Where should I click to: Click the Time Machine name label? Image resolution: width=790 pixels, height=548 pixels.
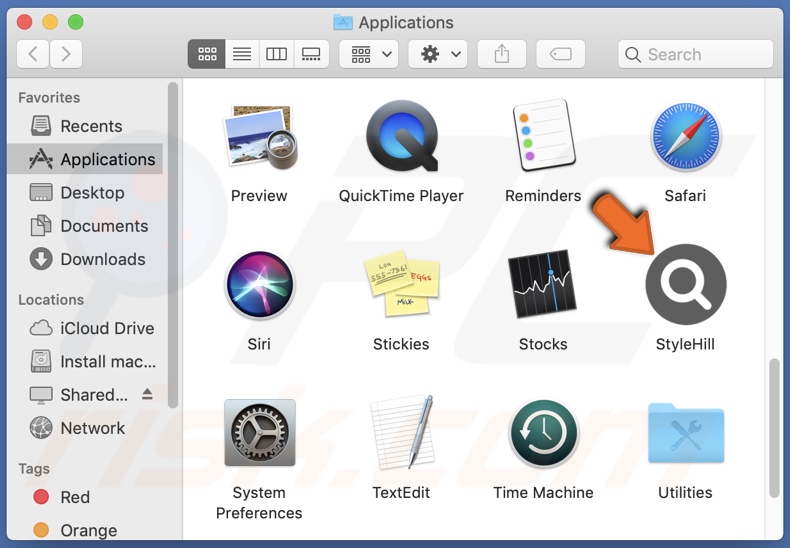[x=543, y=492]
